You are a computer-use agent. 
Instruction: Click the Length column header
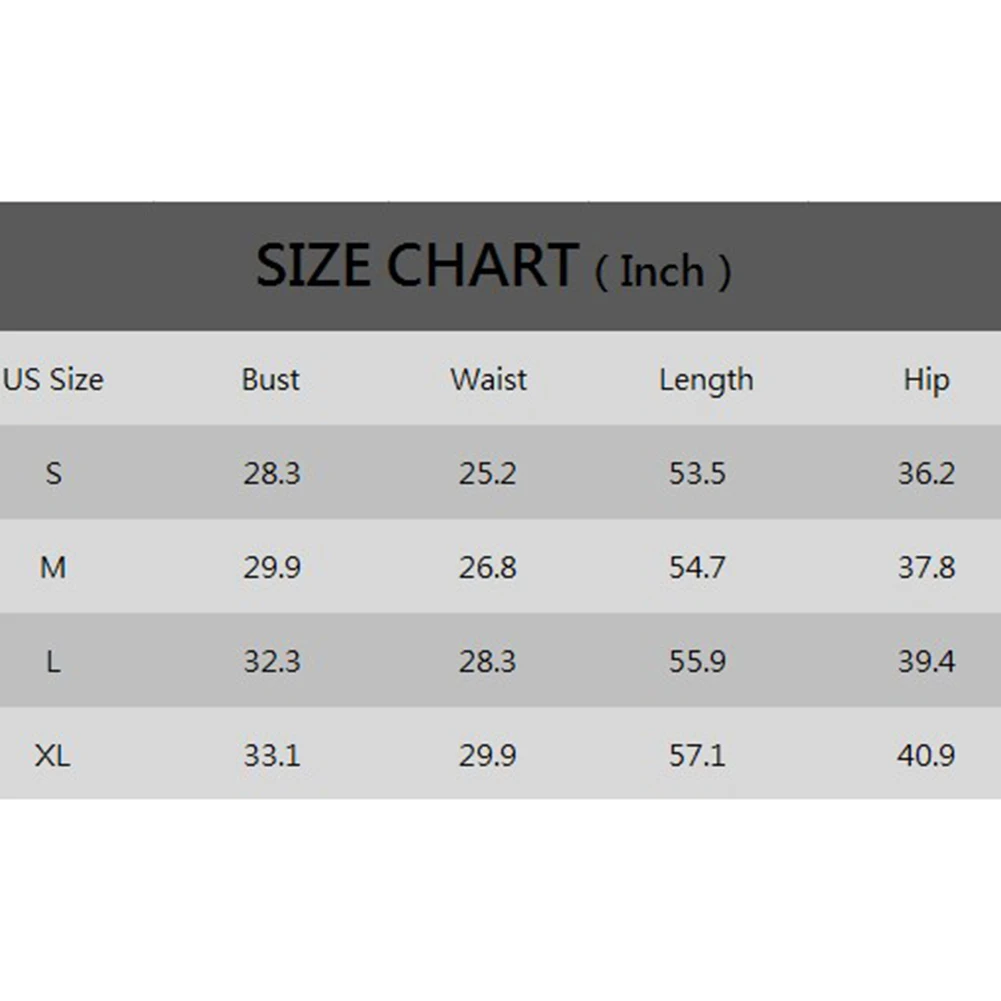[x=706, y=380]
